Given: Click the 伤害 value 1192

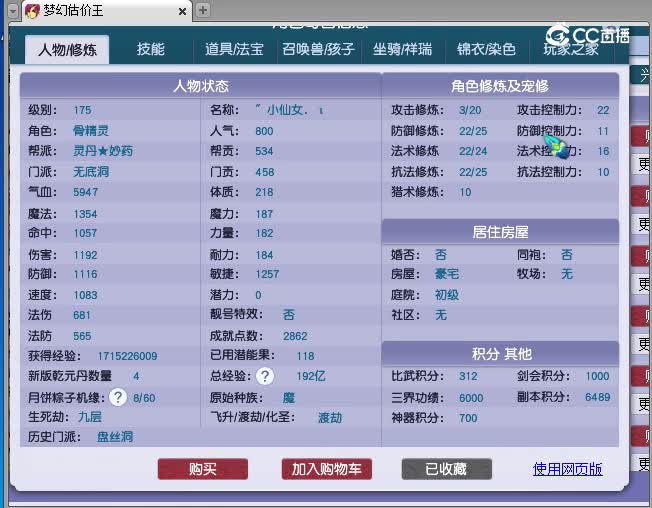Looking at the screenshot, I should pyautogui.click(x=85, y=255).
